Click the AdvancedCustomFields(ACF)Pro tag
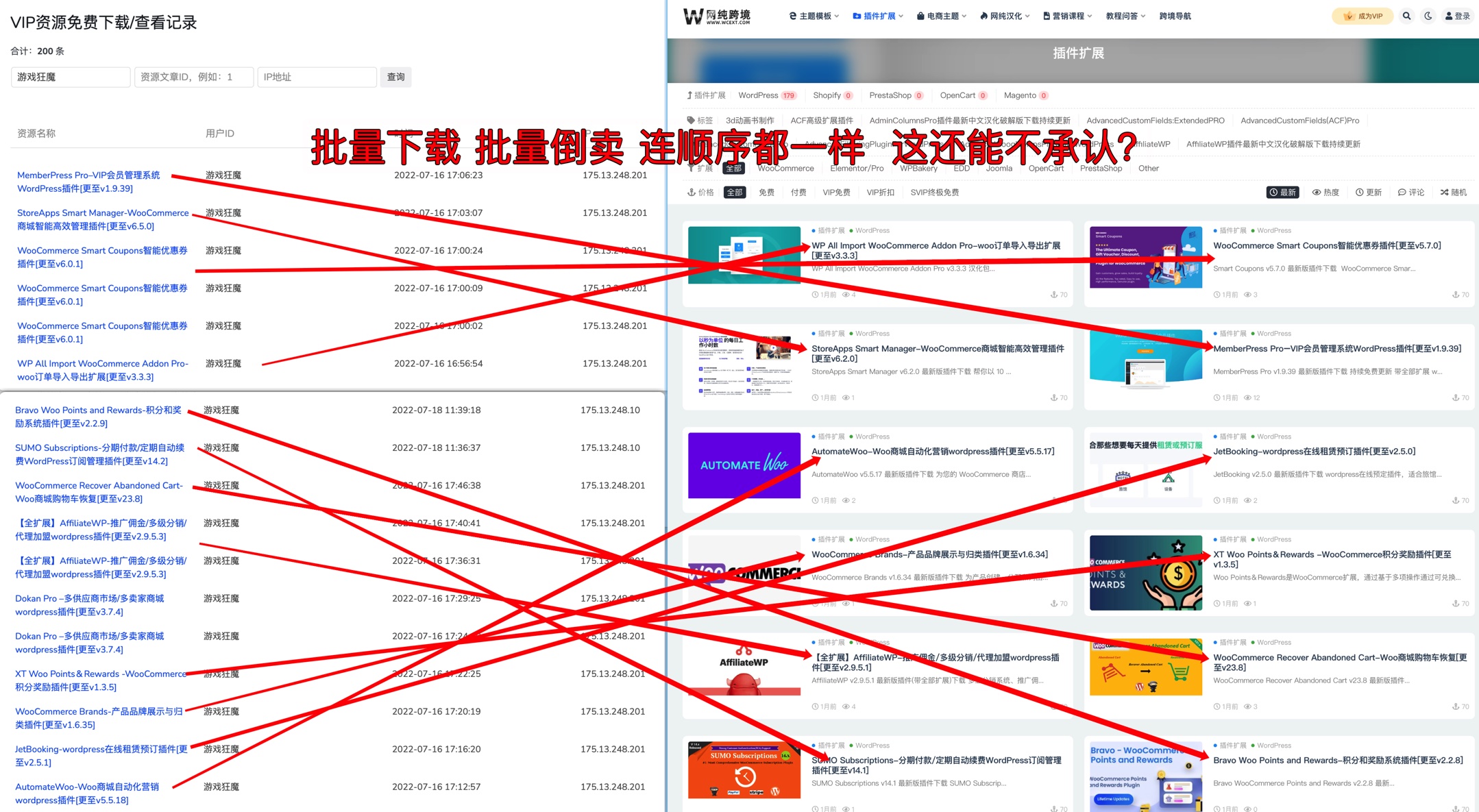 [x=1299, y=121]
